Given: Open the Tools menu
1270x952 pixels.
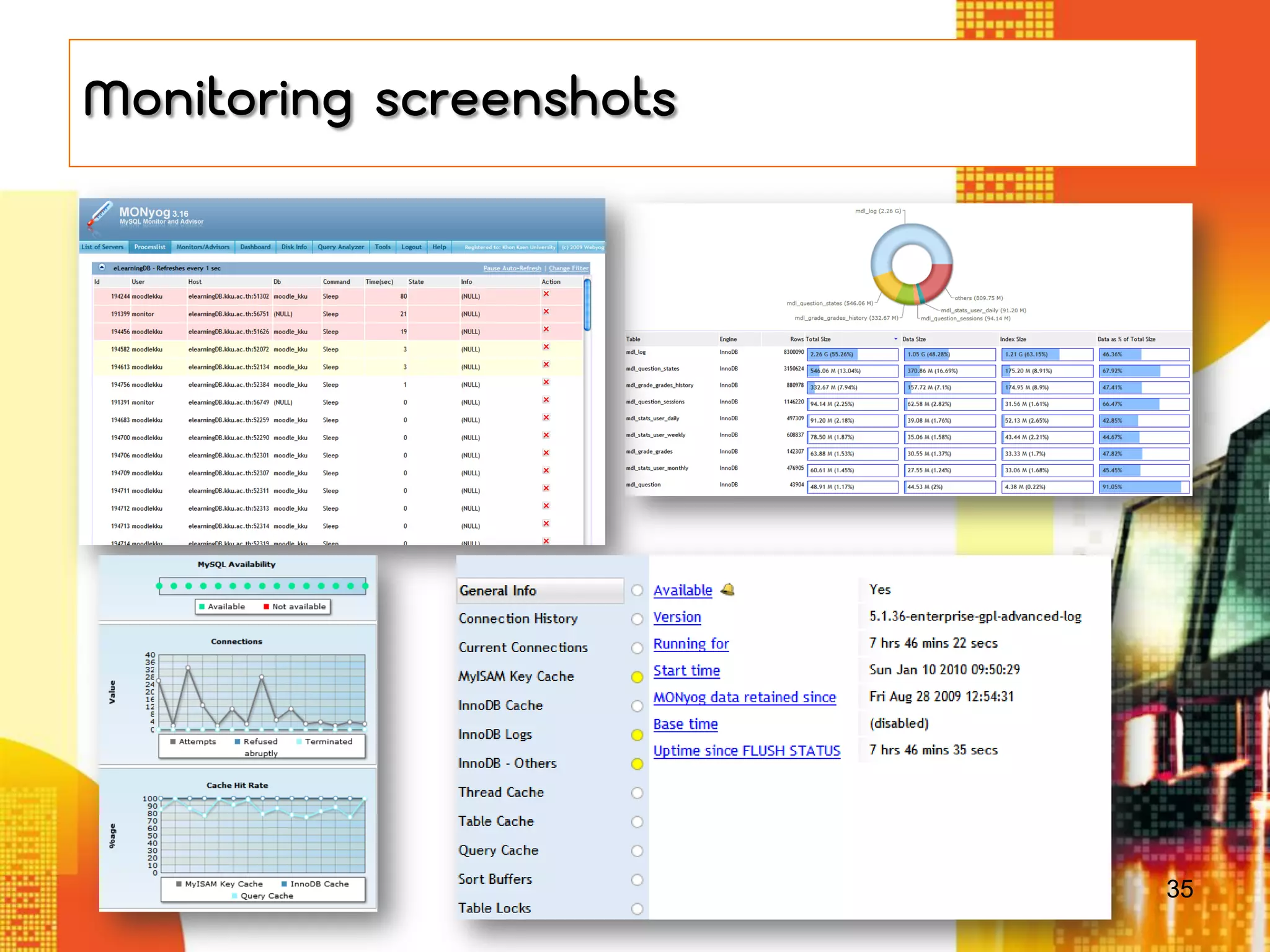Looking at the screenshot, I should point(383,247).
